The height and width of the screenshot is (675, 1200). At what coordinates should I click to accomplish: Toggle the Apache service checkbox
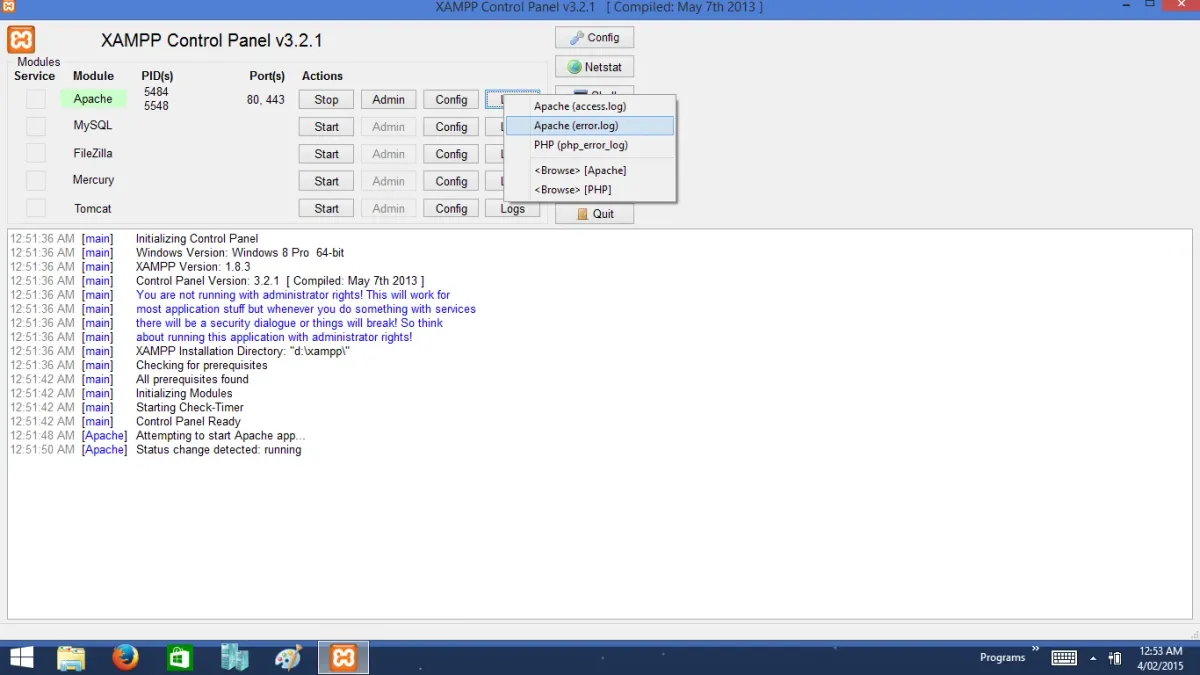[36, 99]
